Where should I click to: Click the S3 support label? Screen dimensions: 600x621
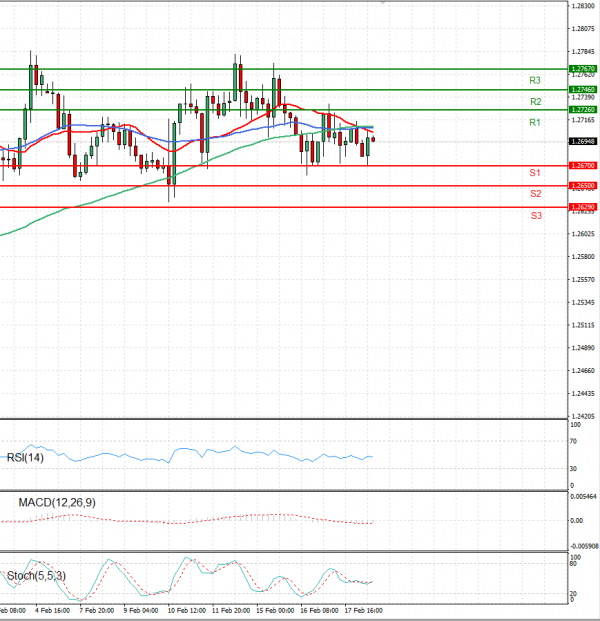536,216
